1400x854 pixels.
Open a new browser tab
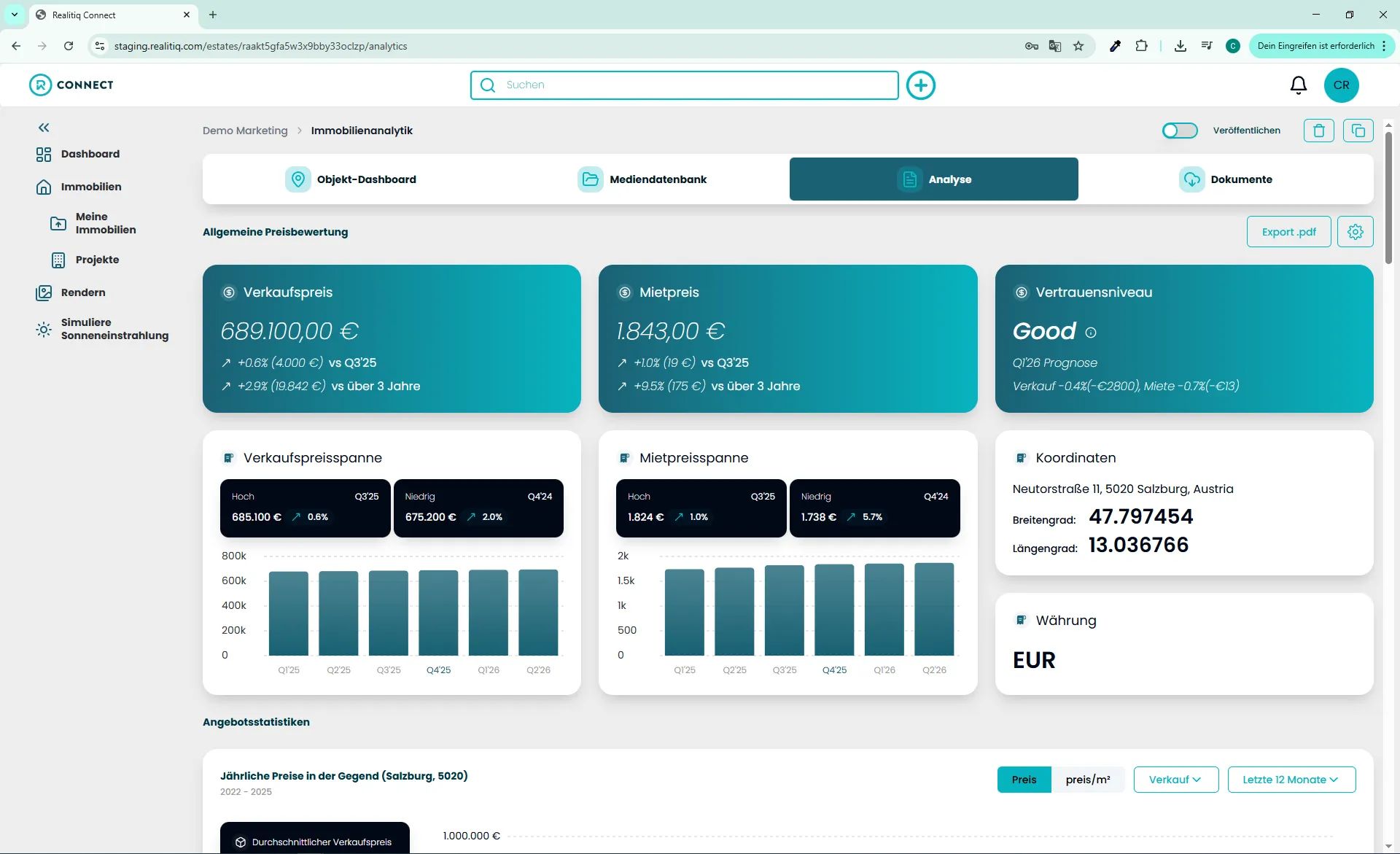click(213, 15)
